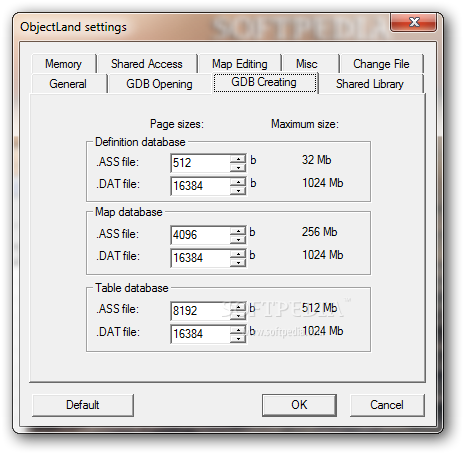
Task: Open the Change File tab
Action: (x=381, y=64)
